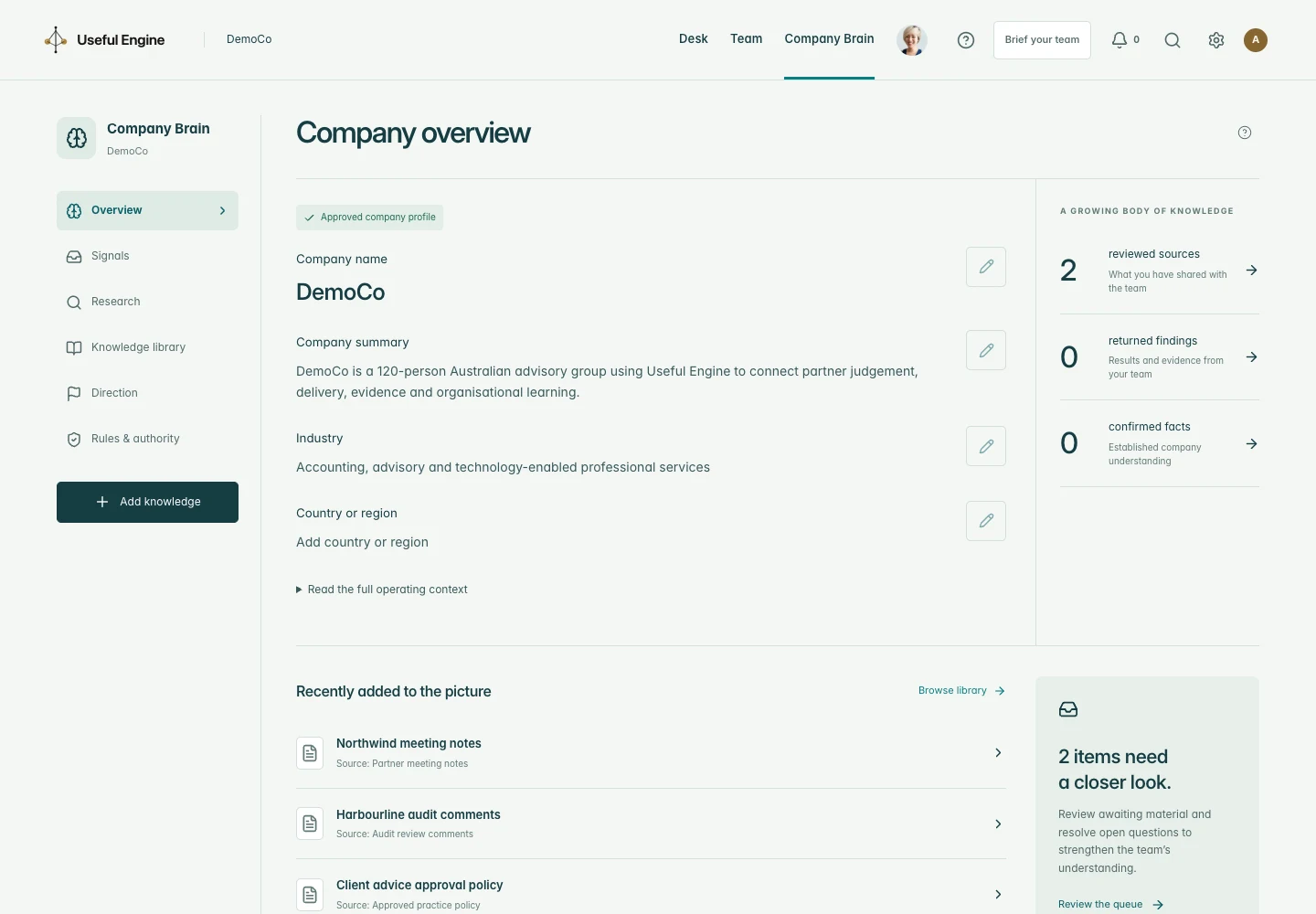Click the inbox icon on the review card
The image size is (1316, 914).
tap(1068, 709)
